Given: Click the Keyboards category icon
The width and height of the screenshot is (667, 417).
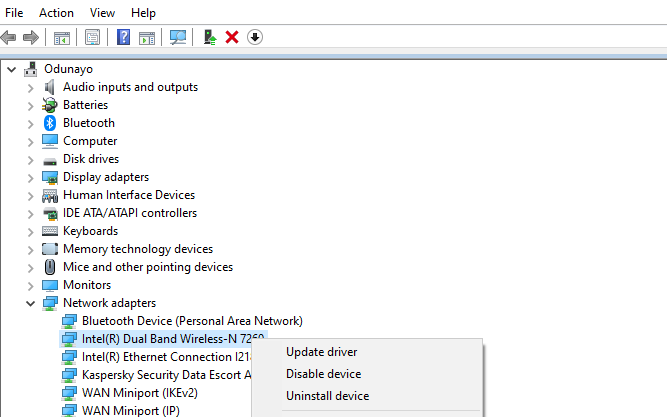Looking at the screenshot, I should pyautogui.click(x=50, y=231).
